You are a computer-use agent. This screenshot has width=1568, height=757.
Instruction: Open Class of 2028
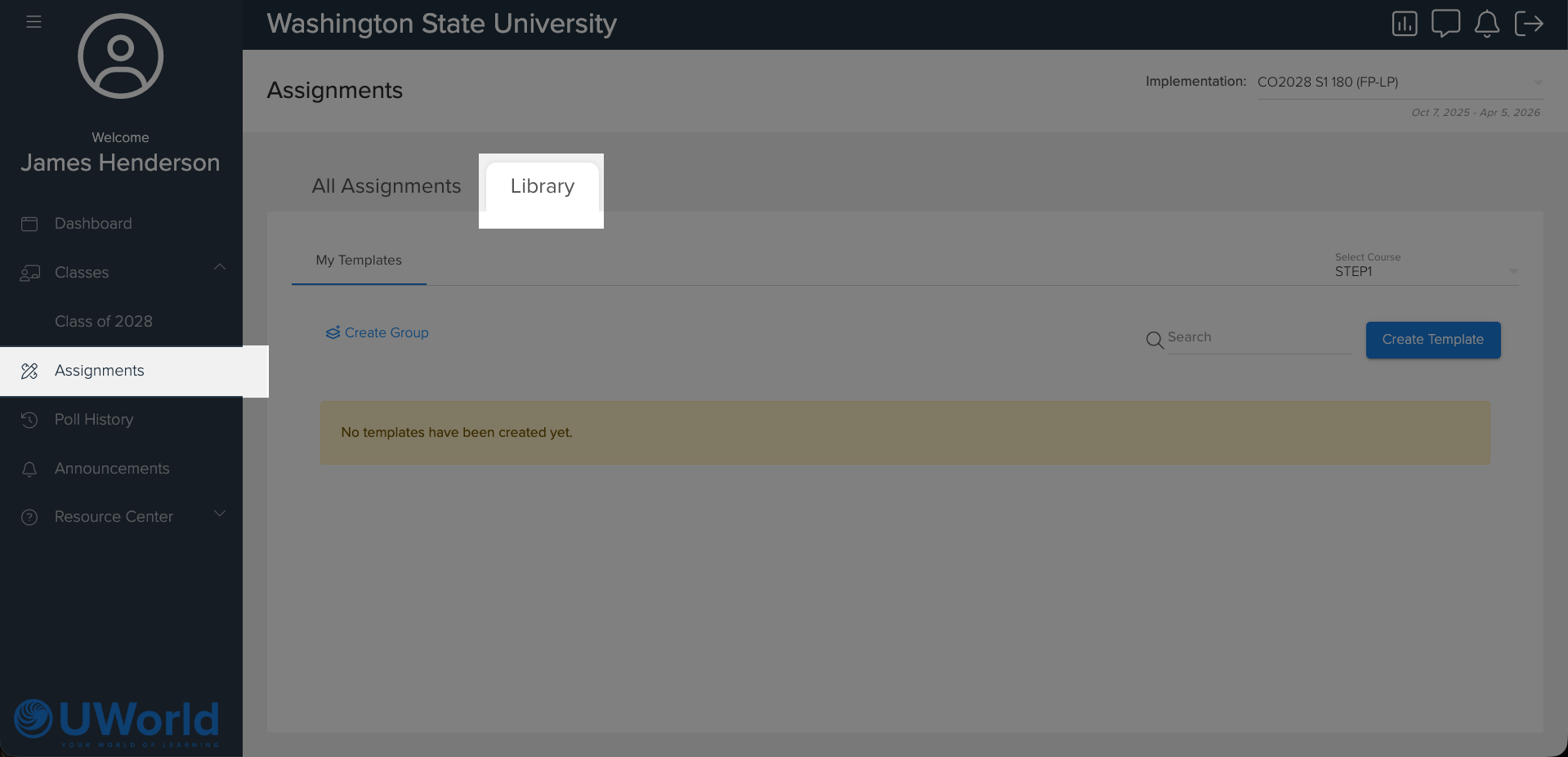104,322
